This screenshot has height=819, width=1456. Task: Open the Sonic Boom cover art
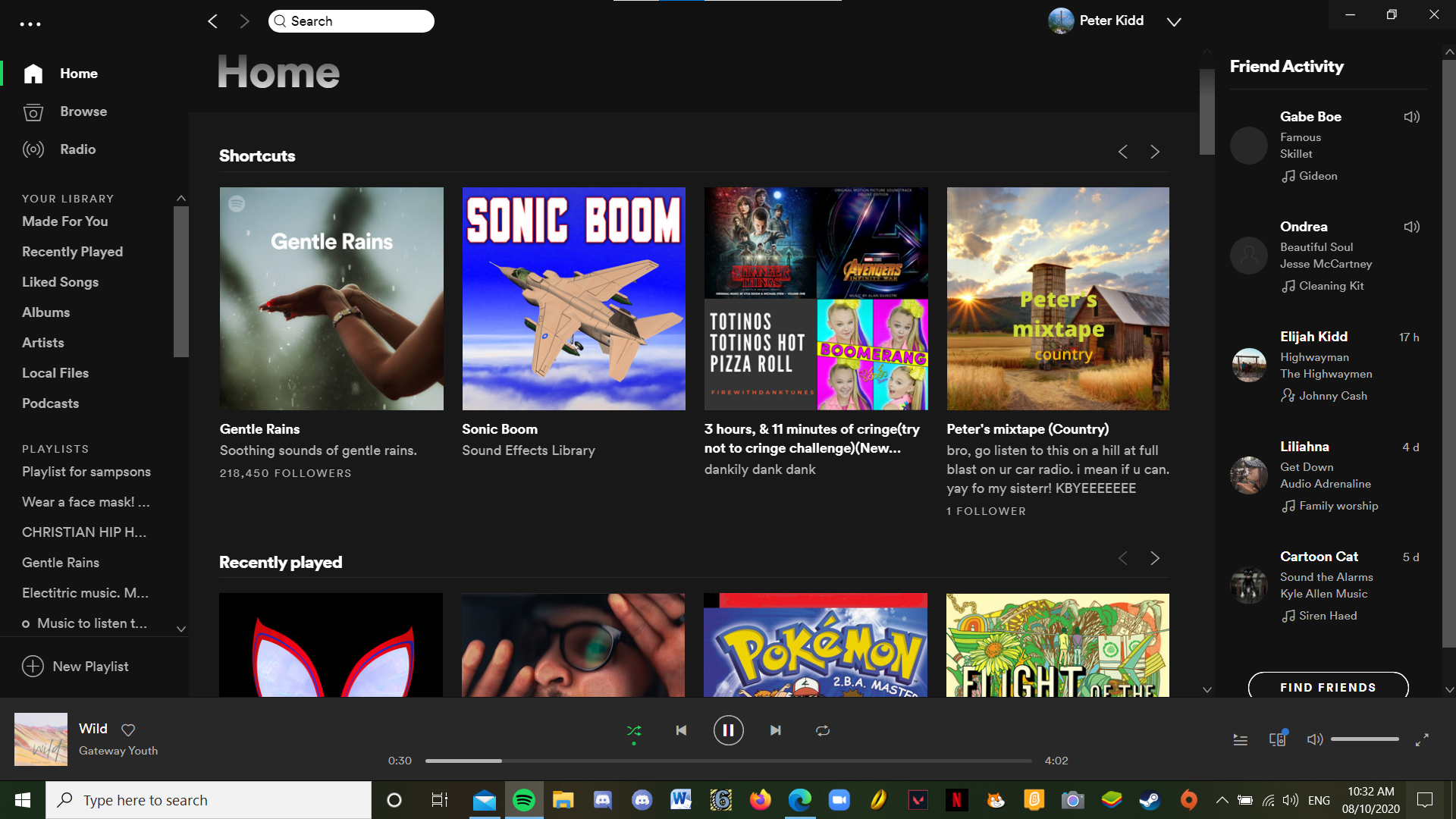point(574,299)
